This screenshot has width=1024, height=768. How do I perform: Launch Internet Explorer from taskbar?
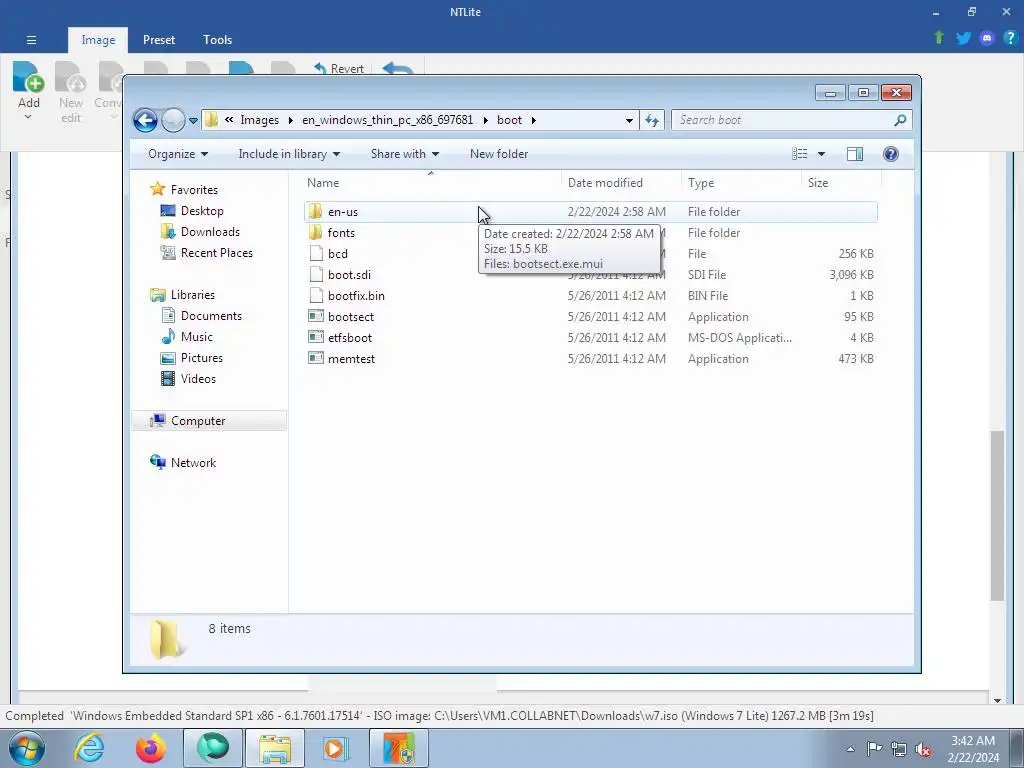coord(89,748)
